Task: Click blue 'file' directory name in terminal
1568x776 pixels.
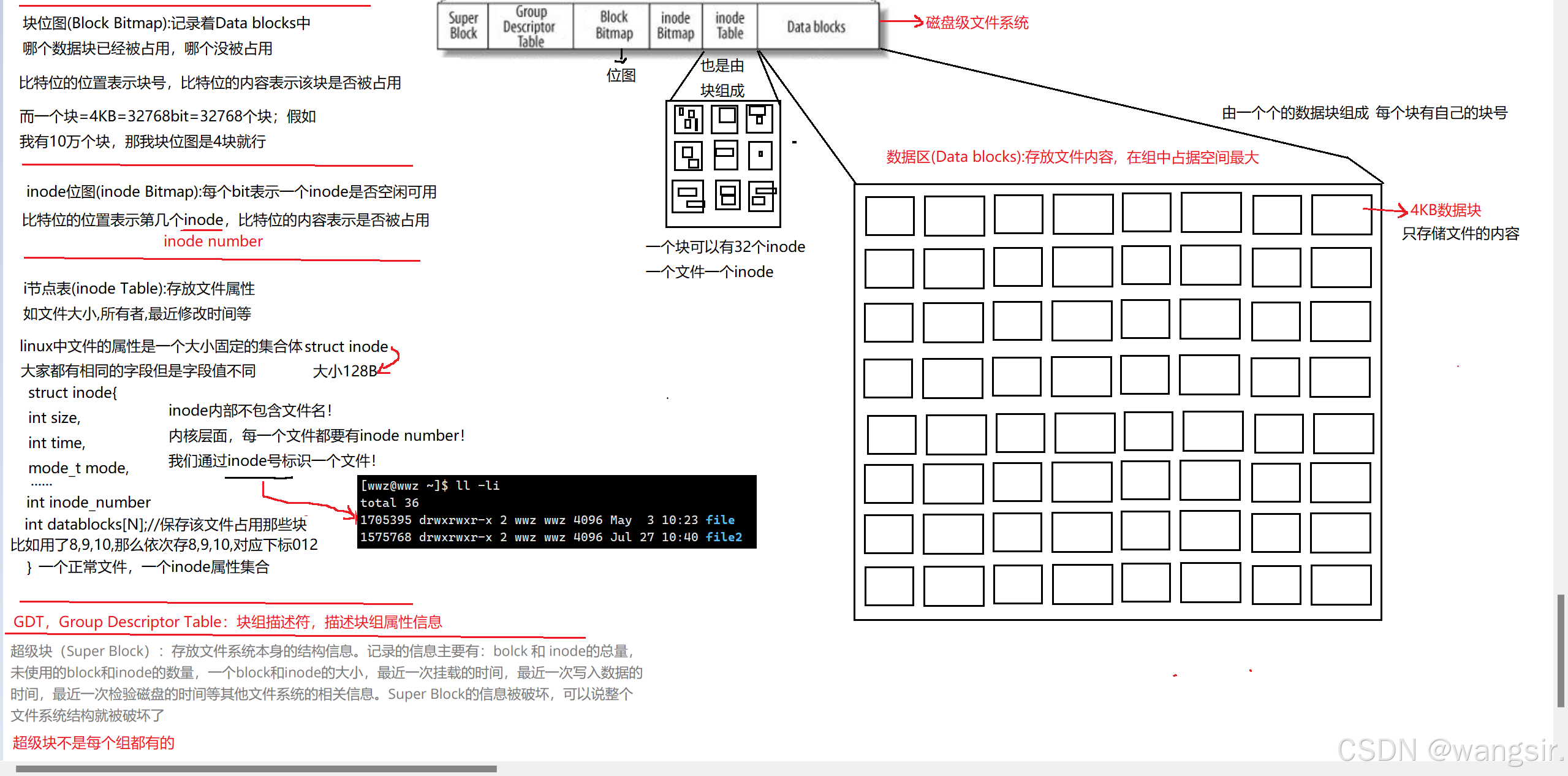Action: tap(719, 520)
